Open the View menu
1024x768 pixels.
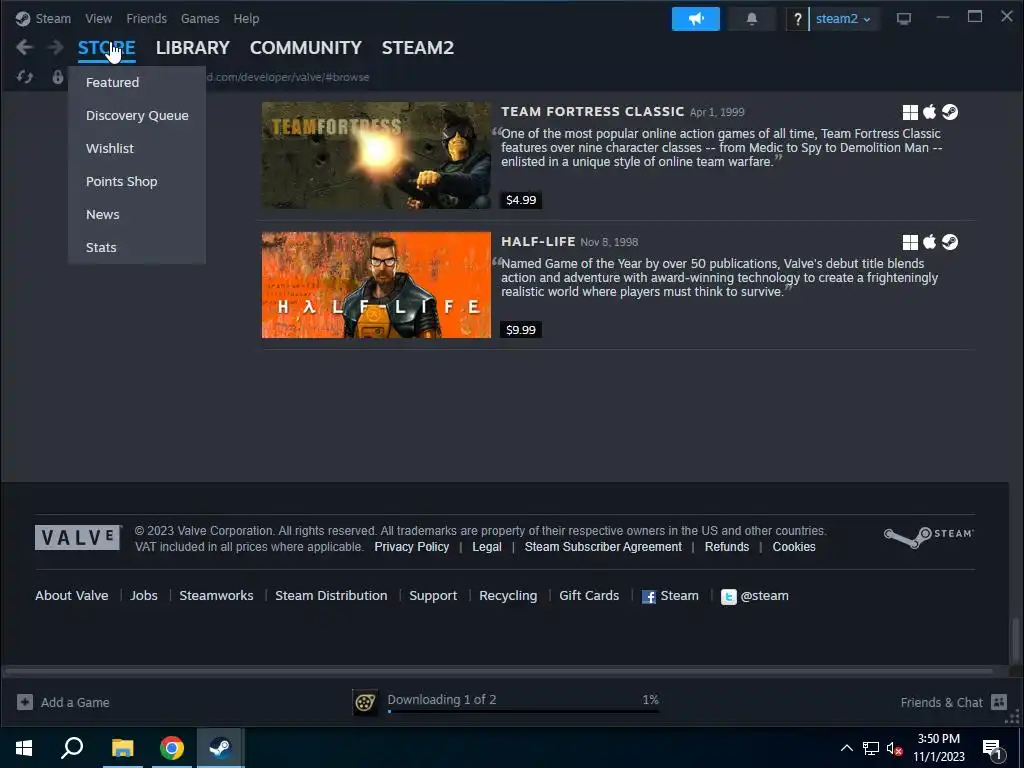tap(99, 18)
